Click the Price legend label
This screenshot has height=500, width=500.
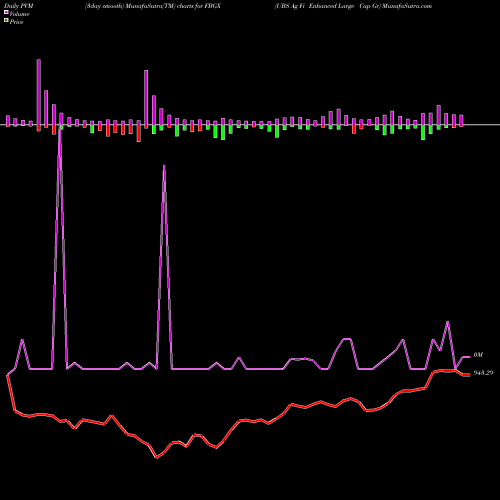16,22
